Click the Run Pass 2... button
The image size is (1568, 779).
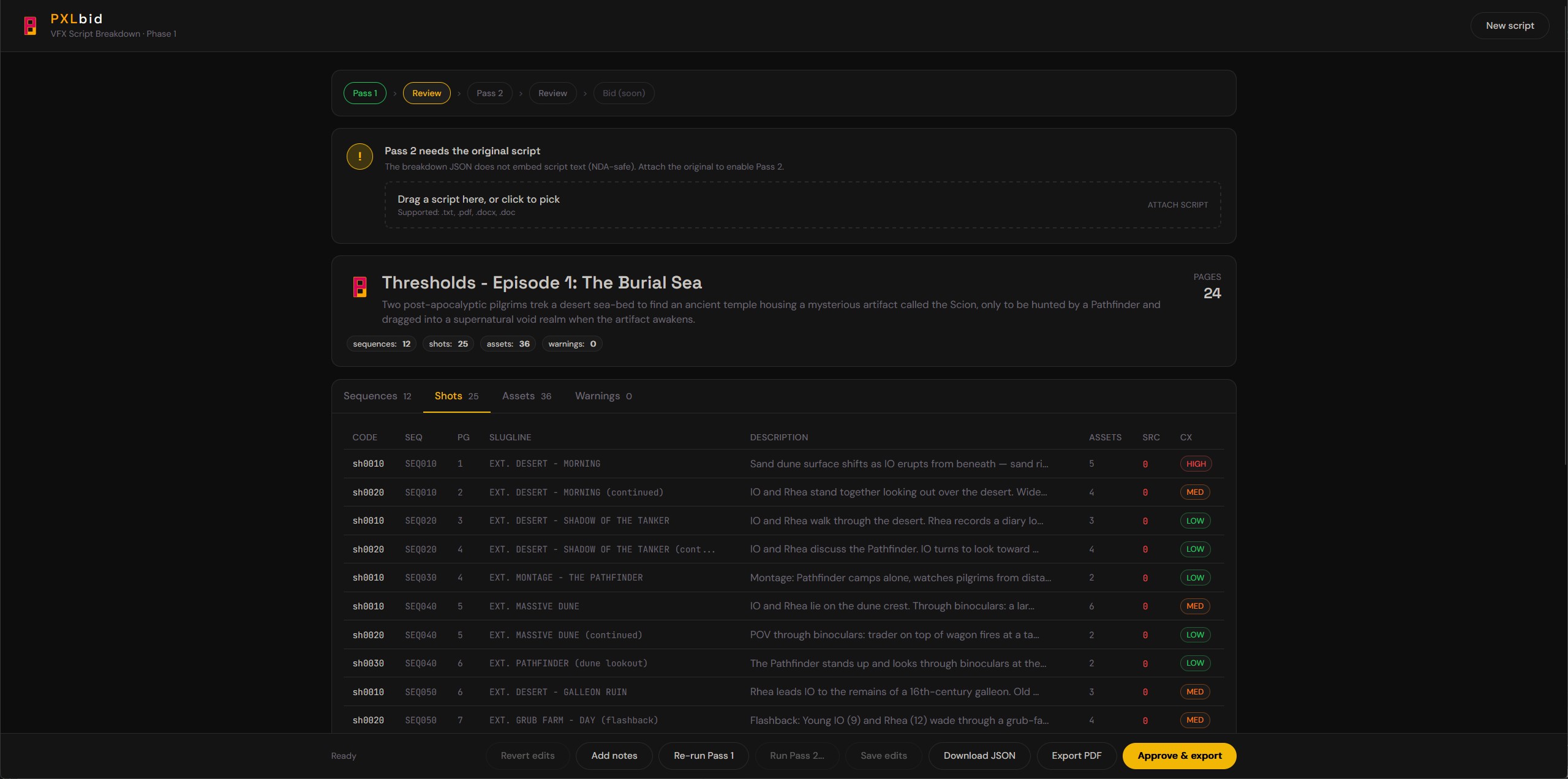(x=797, y=756)
